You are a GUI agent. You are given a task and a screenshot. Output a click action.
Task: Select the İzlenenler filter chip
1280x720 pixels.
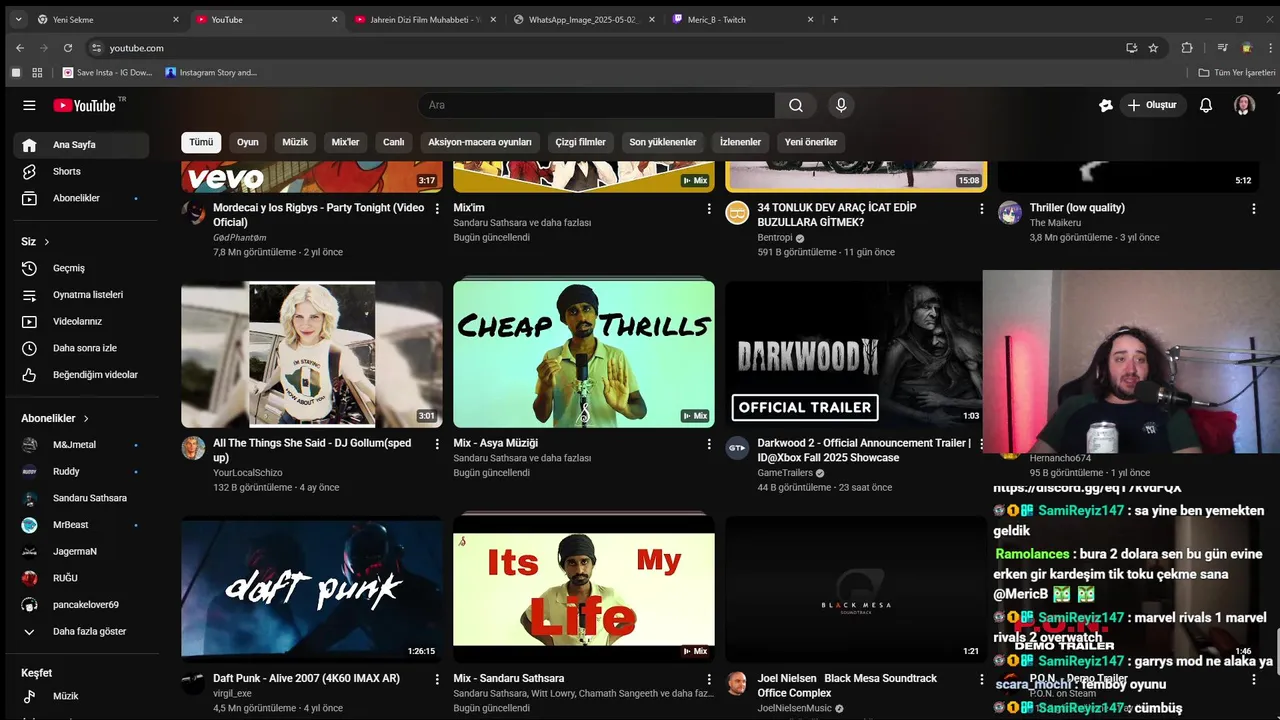click(x=741, y=142)
